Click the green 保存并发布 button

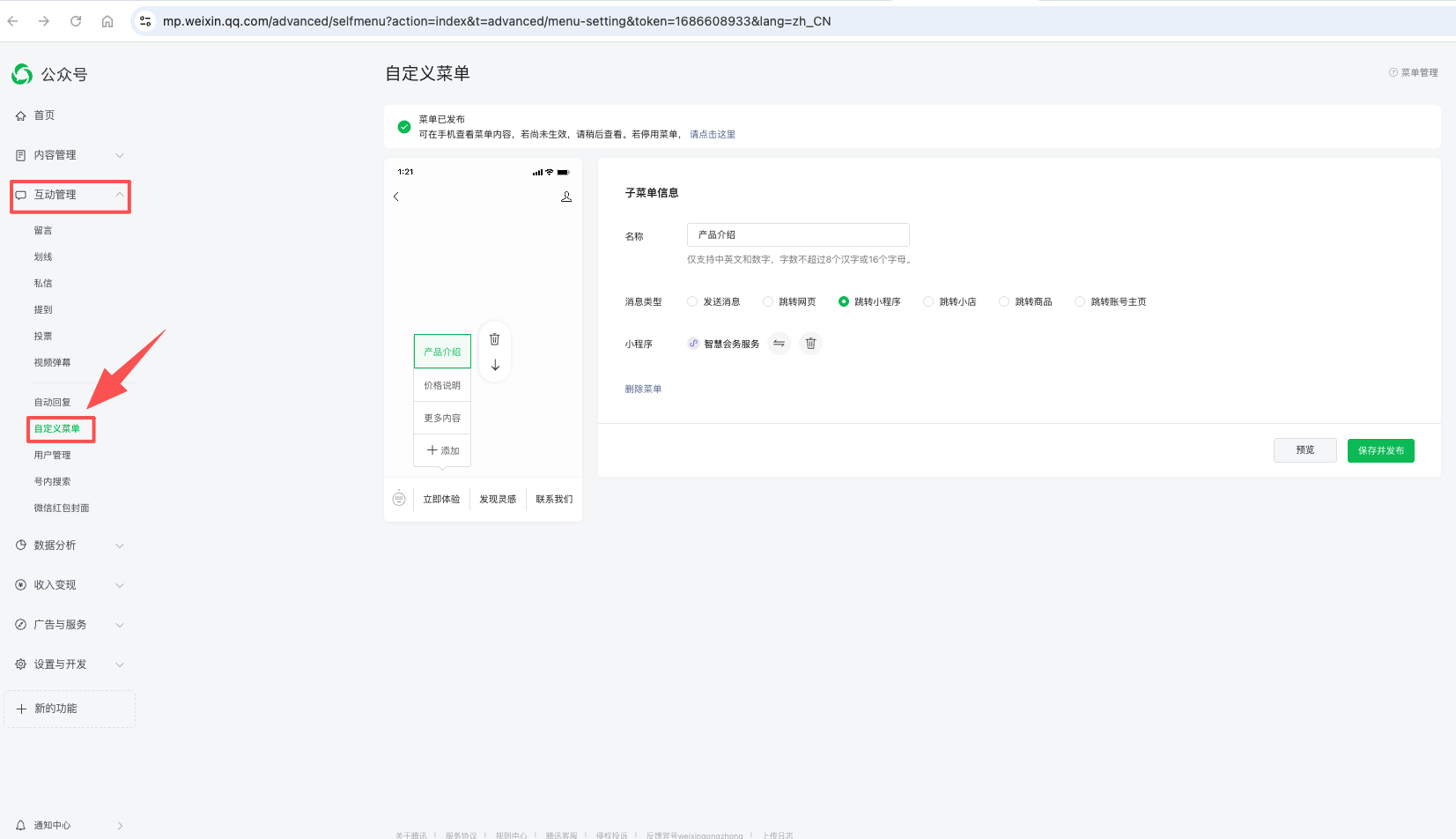coord(1380,450)
